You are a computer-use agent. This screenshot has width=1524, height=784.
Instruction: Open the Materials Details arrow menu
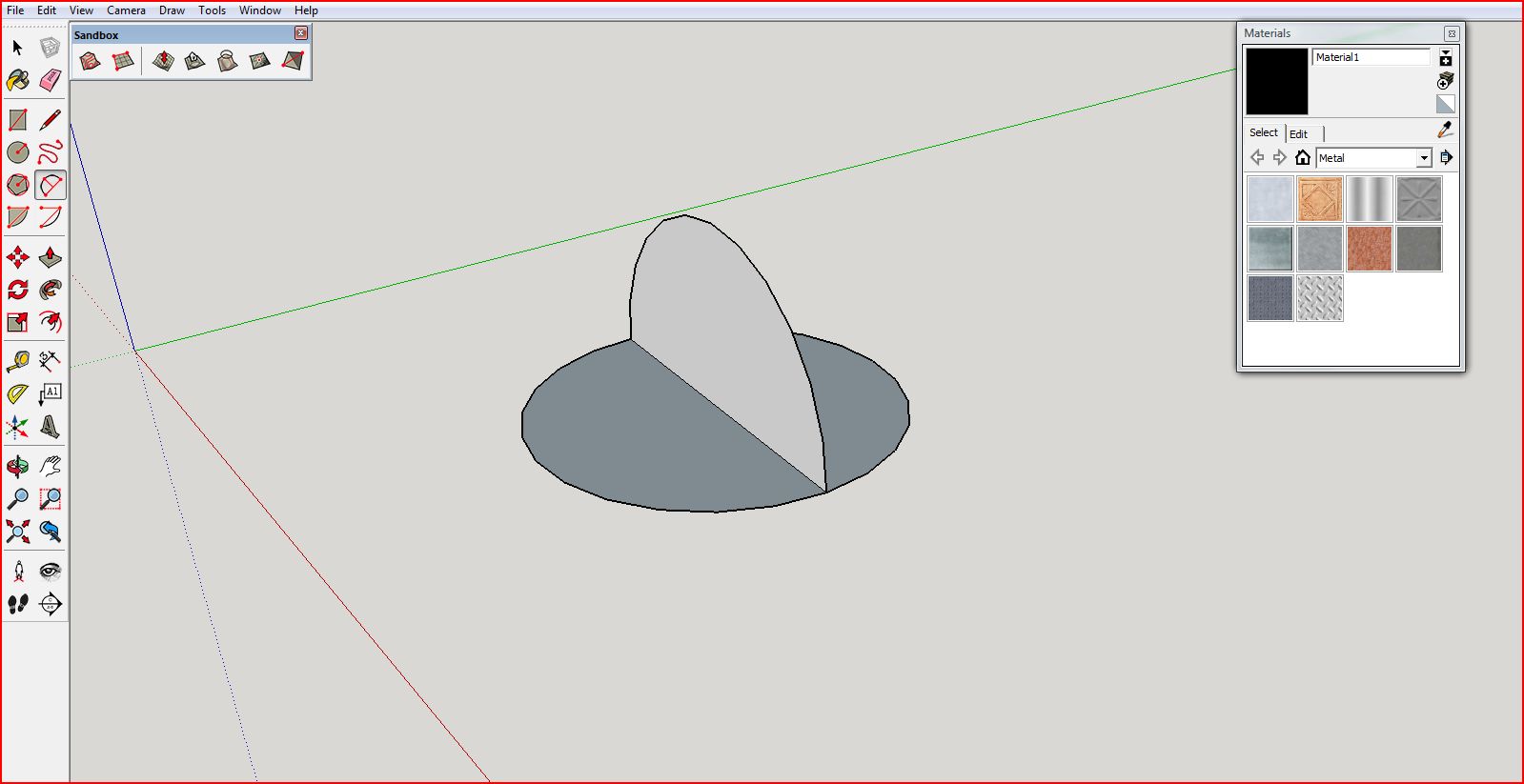point(1446,157)
